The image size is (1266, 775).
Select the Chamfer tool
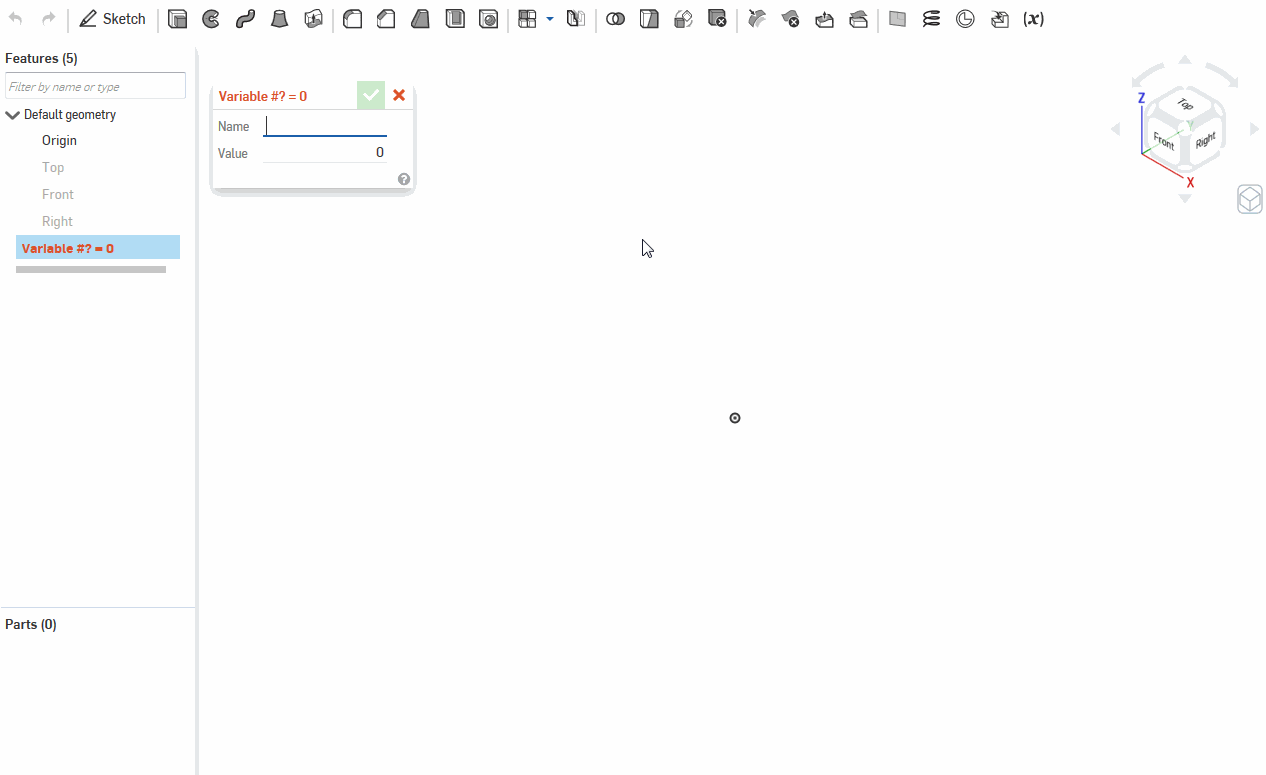coord(386,19)
